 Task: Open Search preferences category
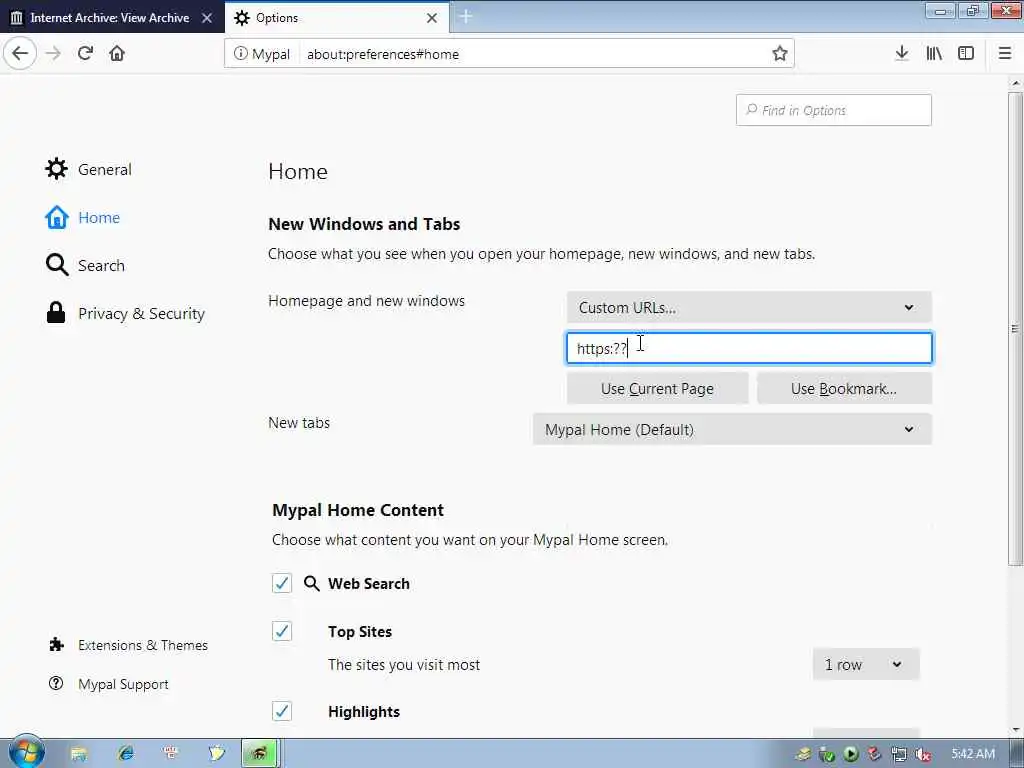click(x=85, y=265)
